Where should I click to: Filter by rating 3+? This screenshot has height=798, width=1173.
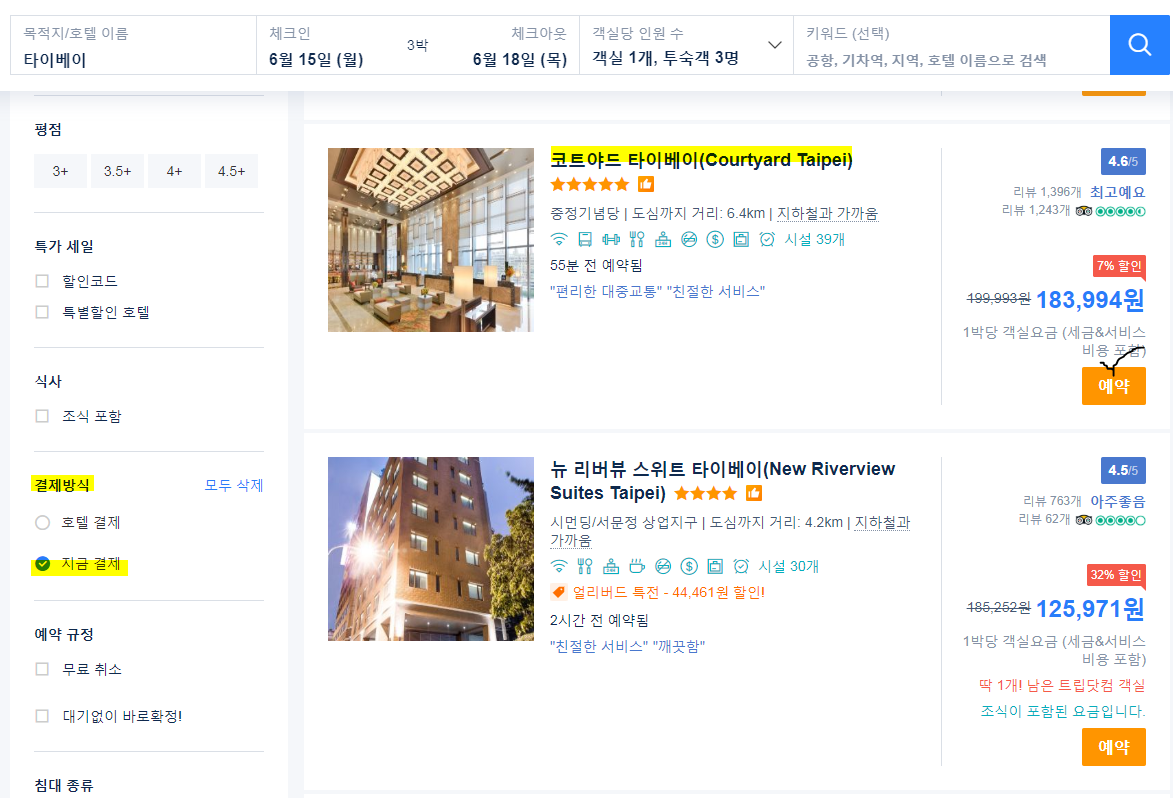tap(61, 171)
